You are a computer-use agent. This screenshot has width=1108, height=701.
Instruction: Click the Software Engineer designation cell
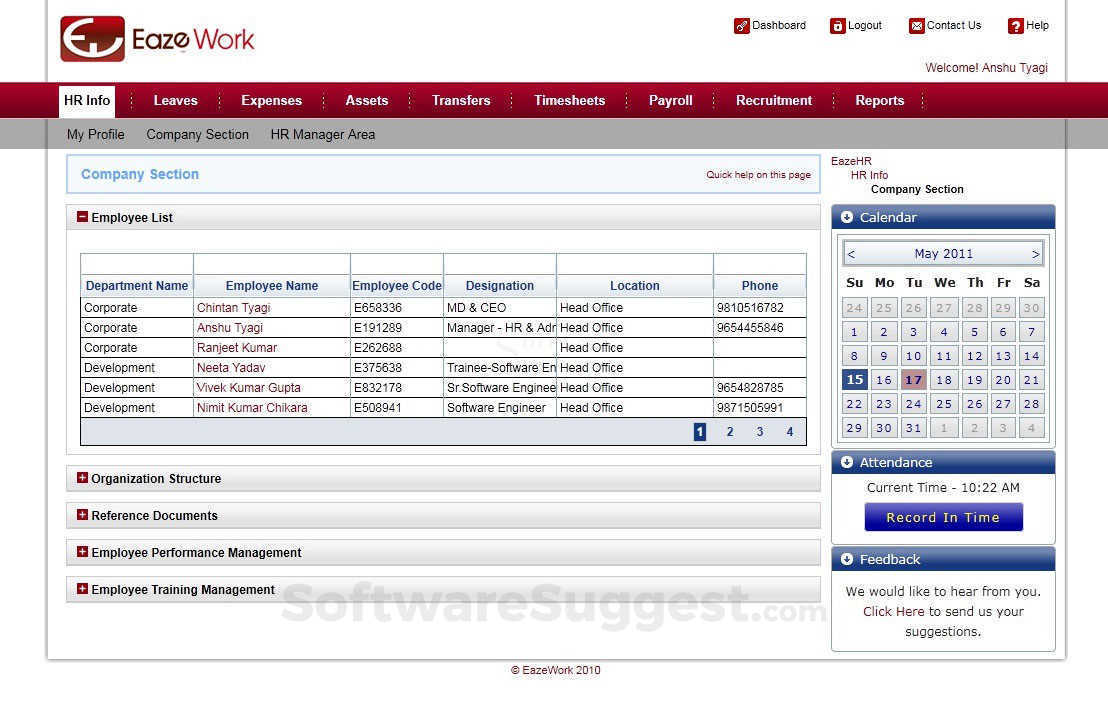click(x=500, y=408)
